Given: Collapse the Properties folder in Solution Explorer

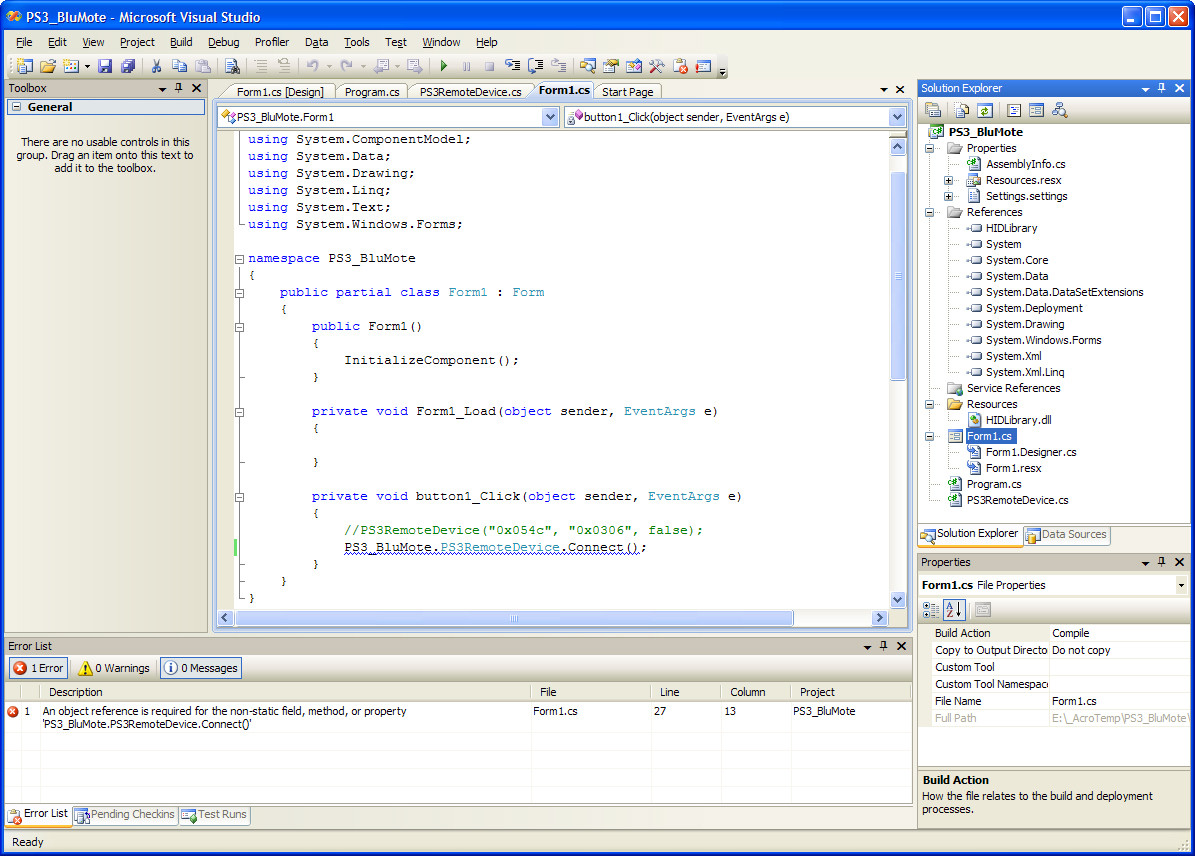Looking at the screenshot, I should coord(930,149).
